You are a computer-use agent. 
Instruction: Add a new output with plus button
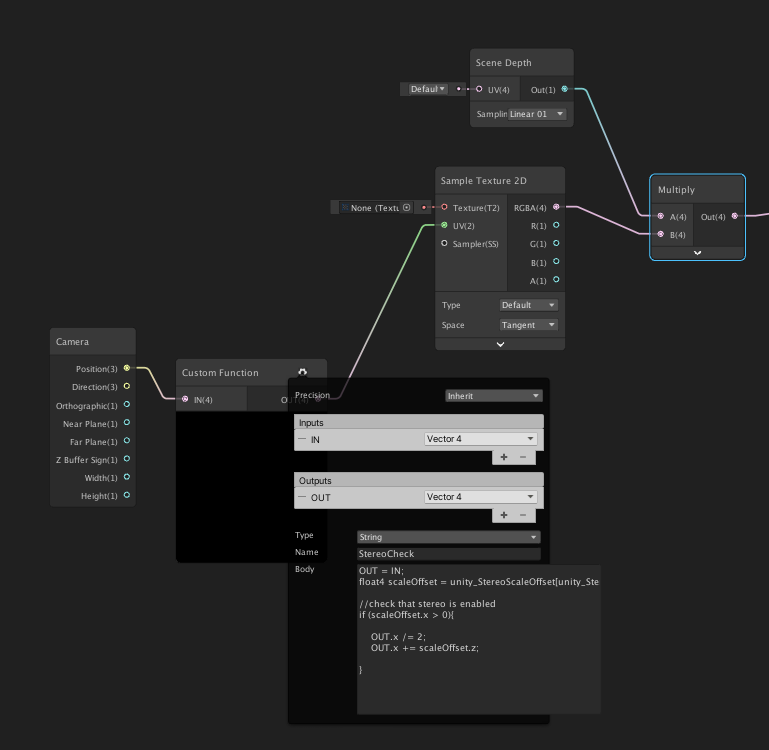504,515
